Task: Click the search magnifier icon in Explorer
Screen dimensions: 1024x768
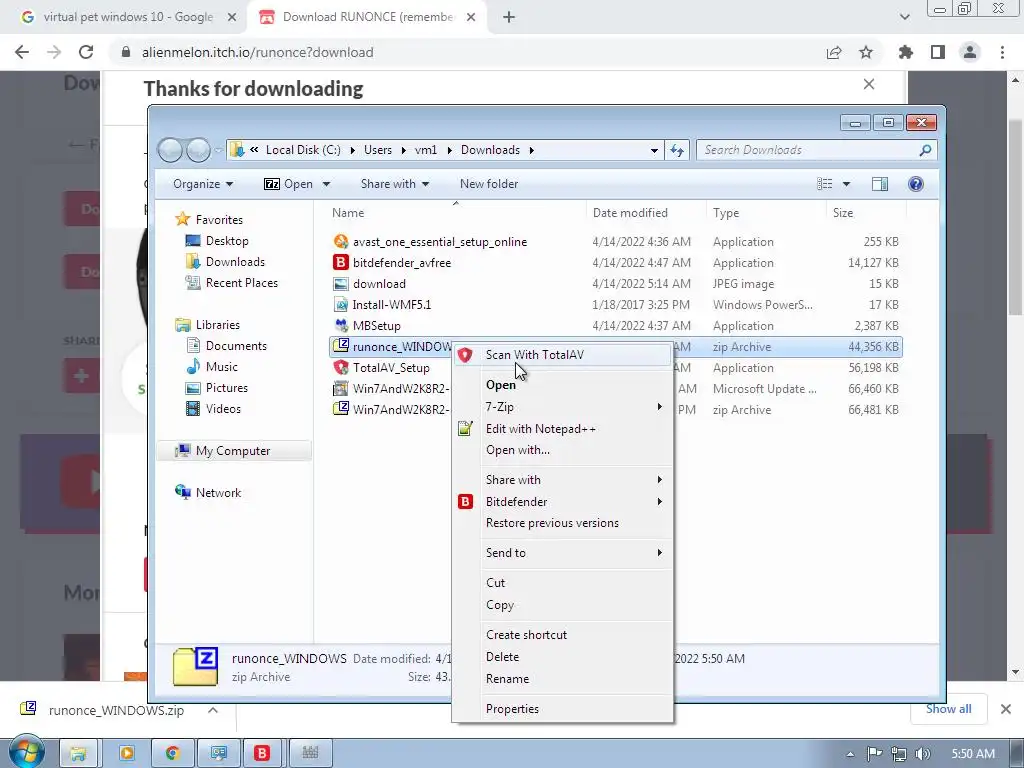Action: pos(925,150)
